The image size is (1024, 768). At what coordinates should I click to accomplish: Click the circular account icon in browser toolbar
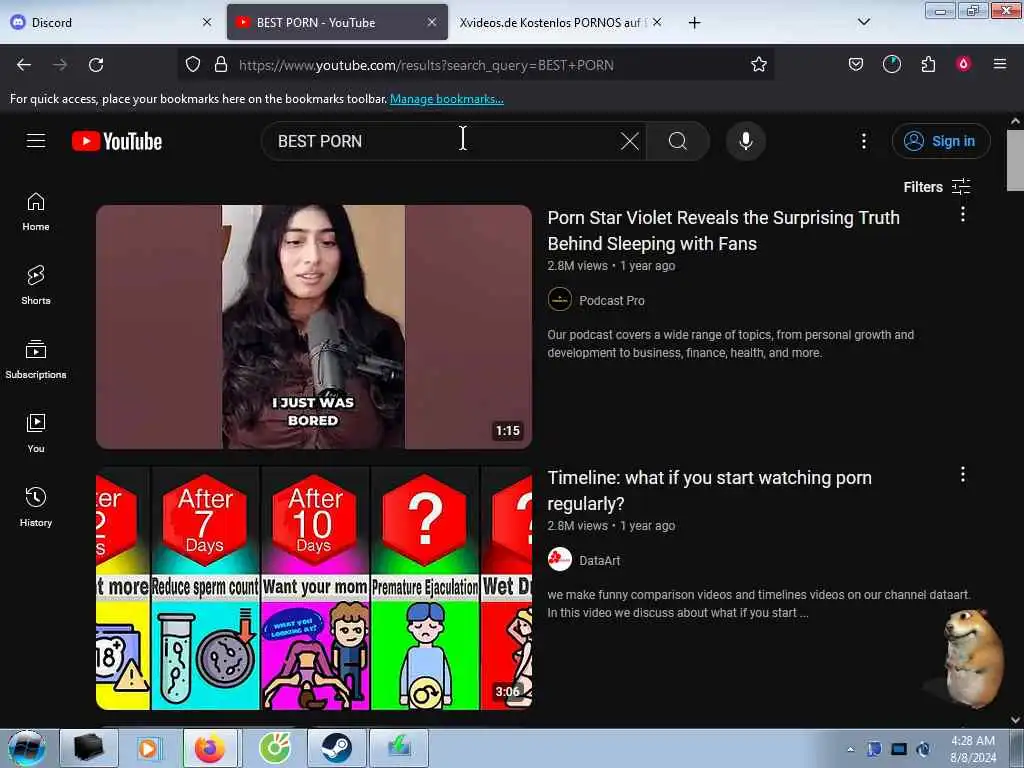point(891,65)
